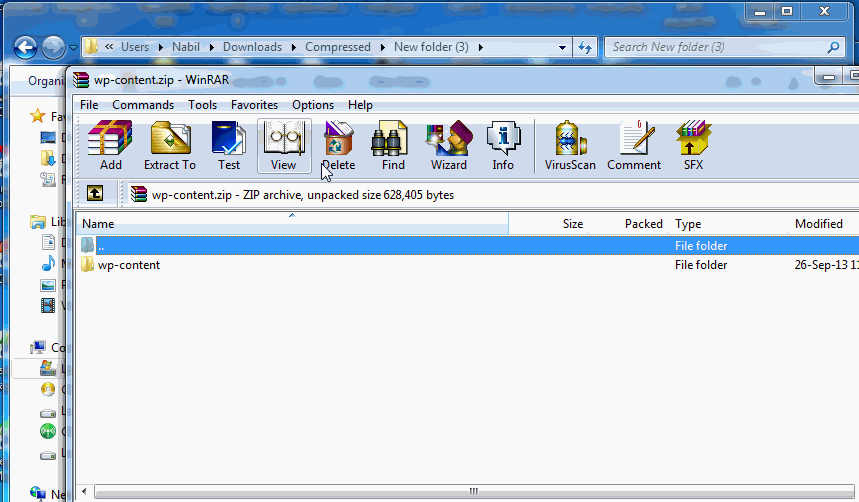Open the View file tool
The width and height of the screenshot is (859, 502).
(284, 145)
